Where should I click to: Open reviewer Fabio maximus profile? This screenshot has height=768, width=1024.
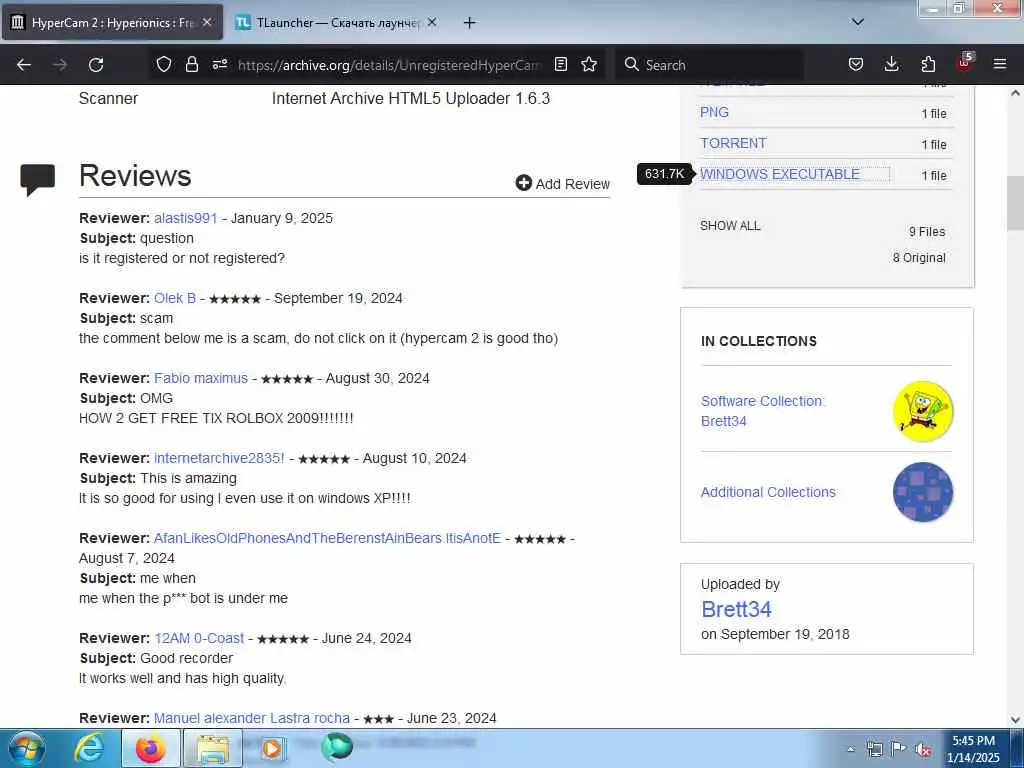click(x=201, y=378)
